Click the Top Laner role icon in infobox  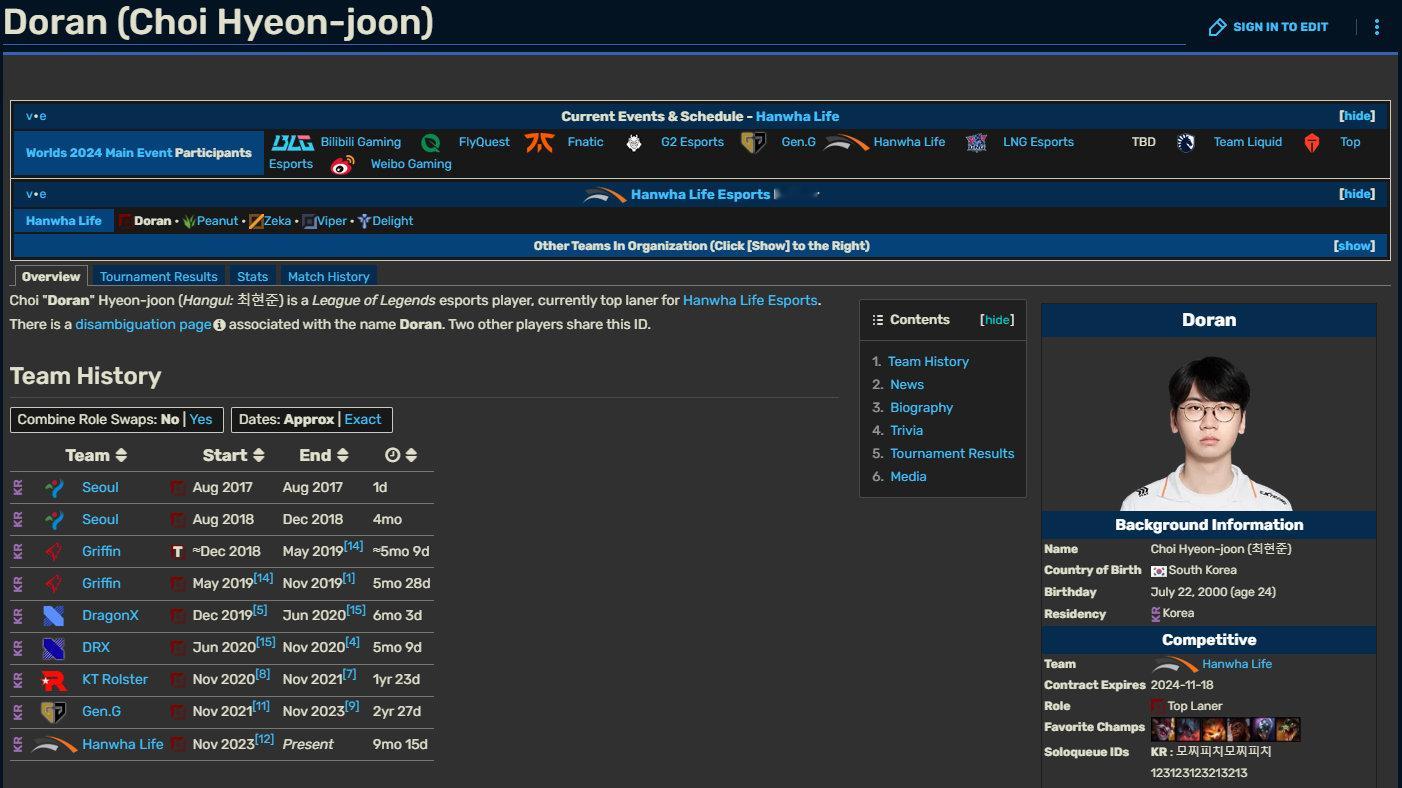click(x=1158, y=706)
